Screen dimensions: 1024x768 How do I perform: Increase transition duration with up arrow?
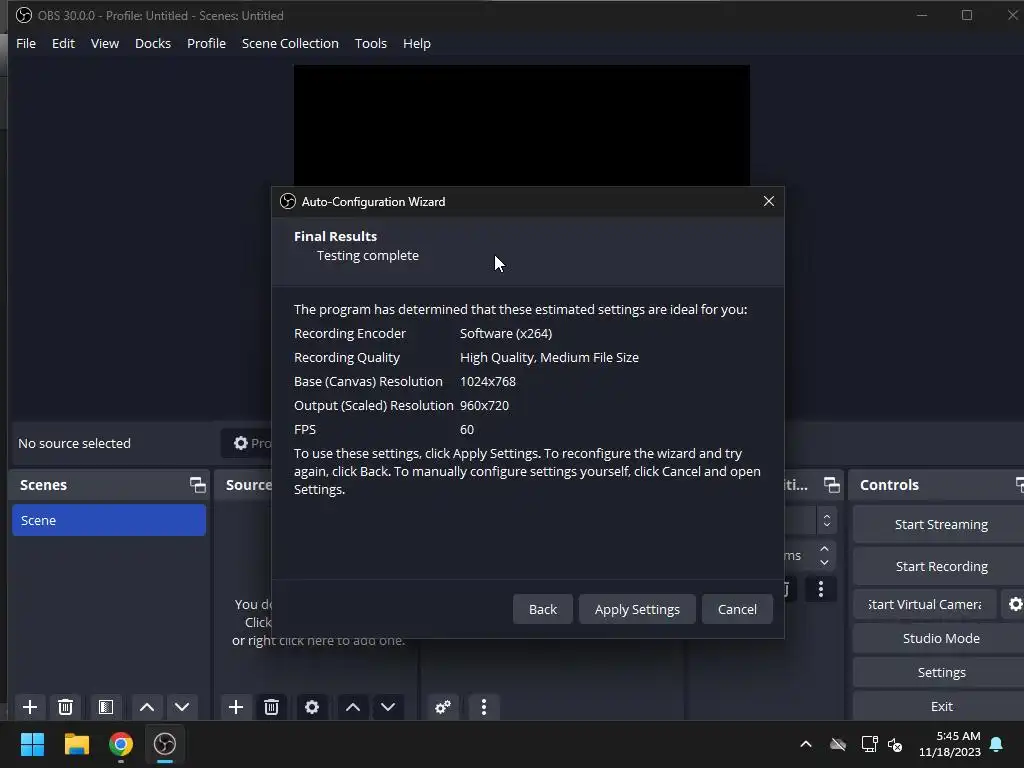tap(824, 549)
